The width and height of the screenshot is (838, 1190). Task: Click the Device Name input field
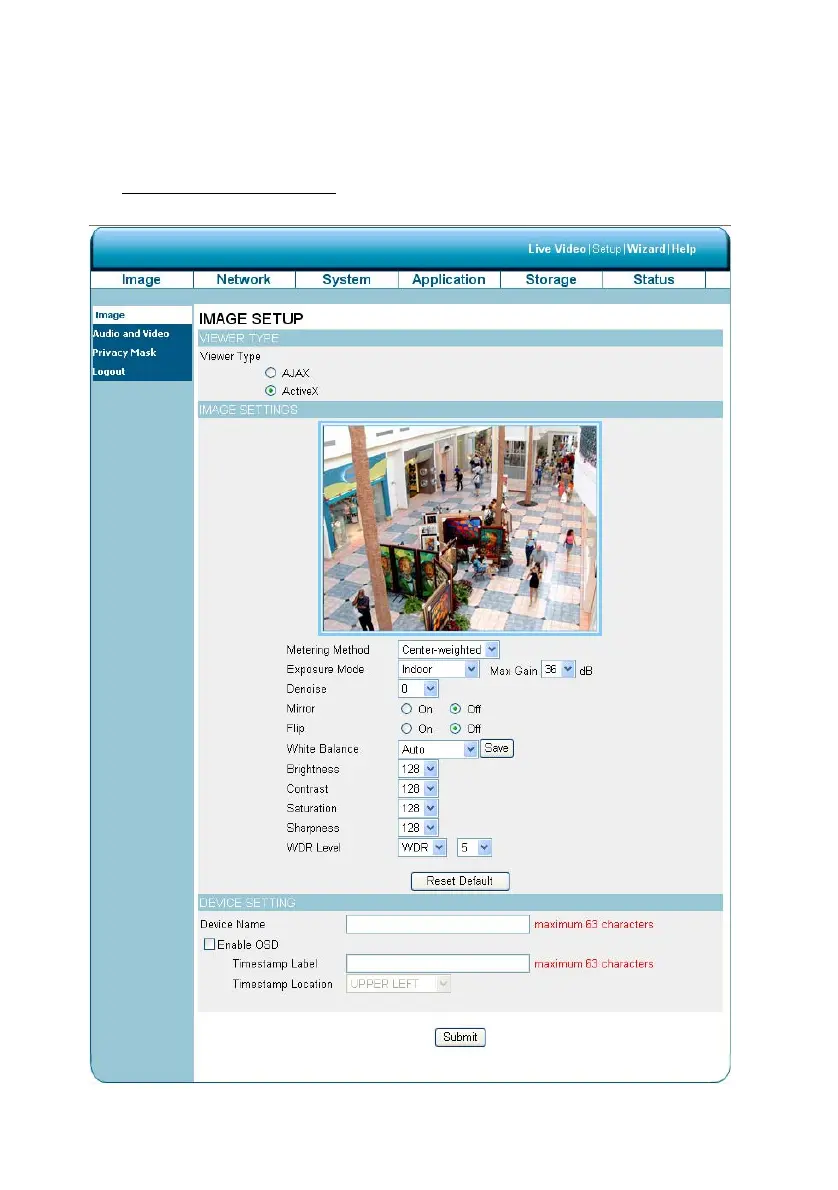tap(438, 924)
